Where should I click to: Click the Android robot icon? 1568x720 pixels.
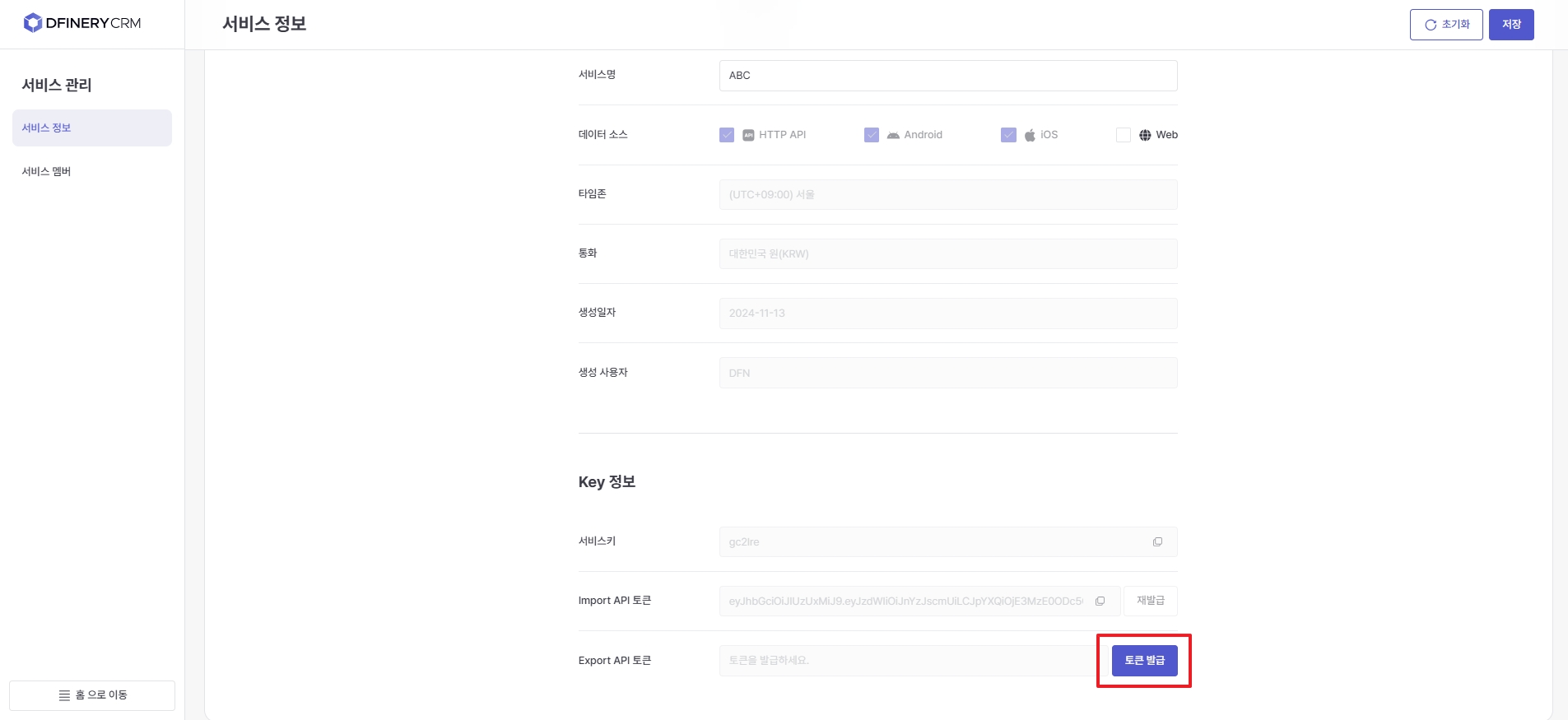[893, 136]
